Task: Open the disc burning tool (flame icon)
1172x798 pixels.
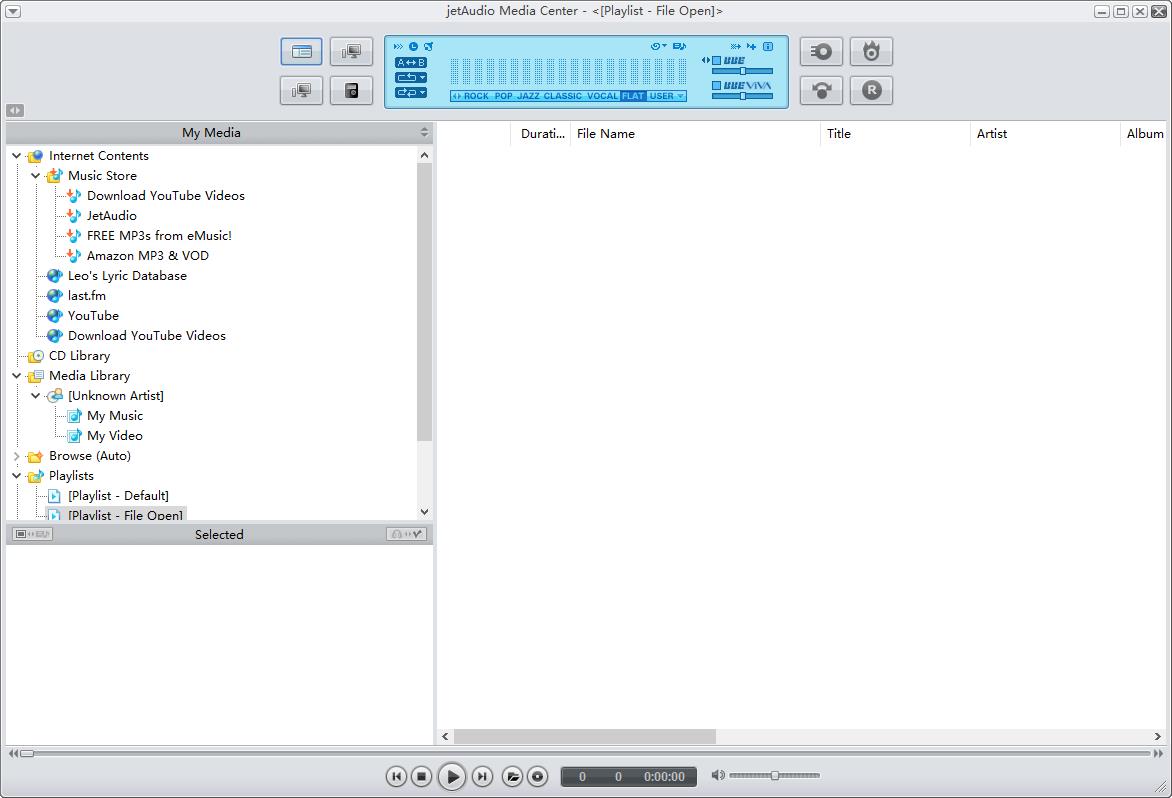Action: pyautogui.click(x=871, y=51)
